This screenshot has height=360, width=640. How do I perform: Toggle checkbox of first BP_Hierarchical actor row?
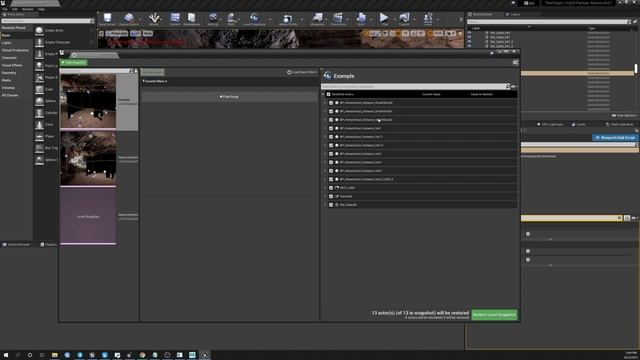(x=331, y=103)
